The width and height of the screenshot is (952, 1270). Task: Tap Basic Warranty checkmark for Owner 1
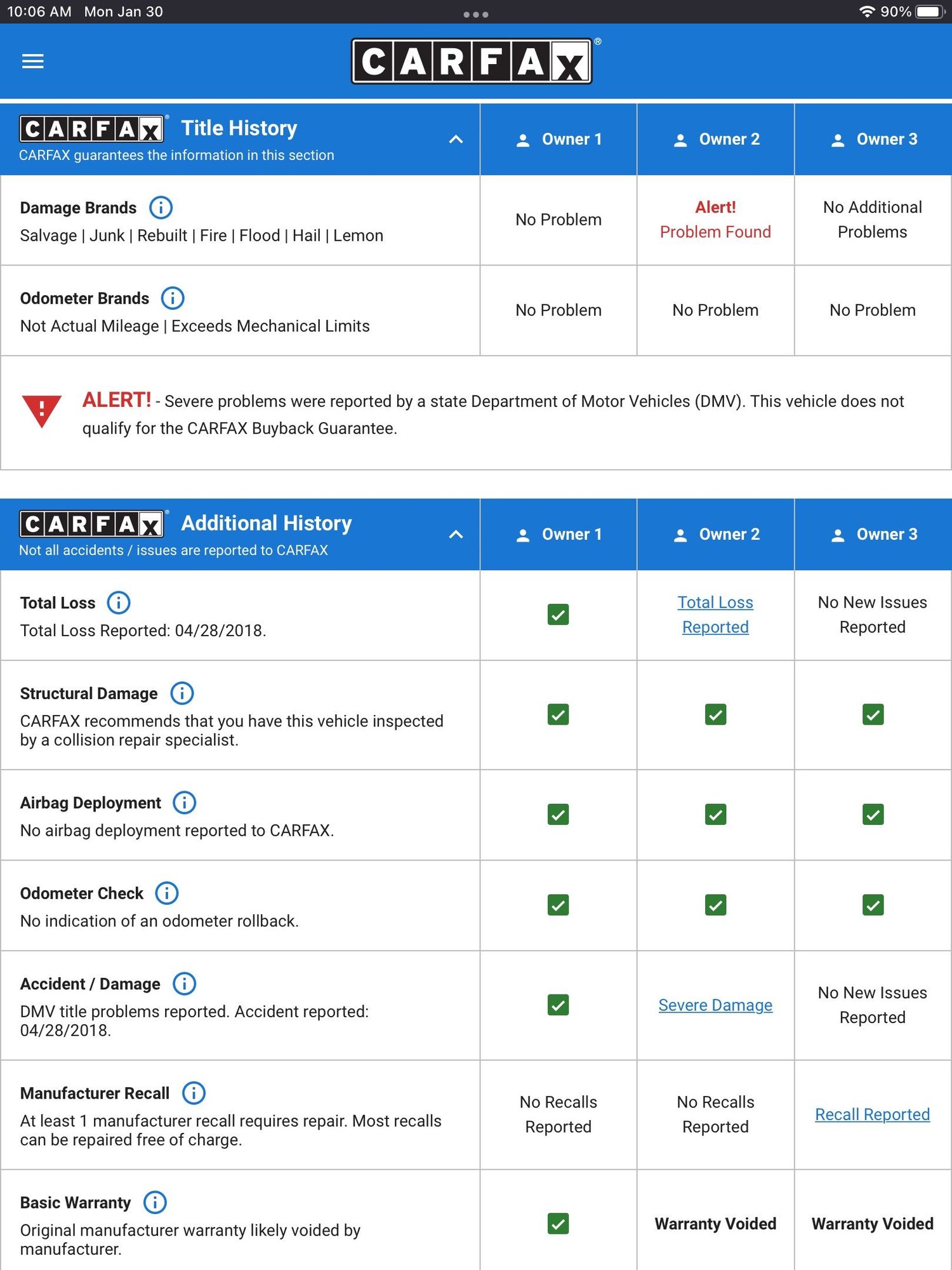point(559,1224)
